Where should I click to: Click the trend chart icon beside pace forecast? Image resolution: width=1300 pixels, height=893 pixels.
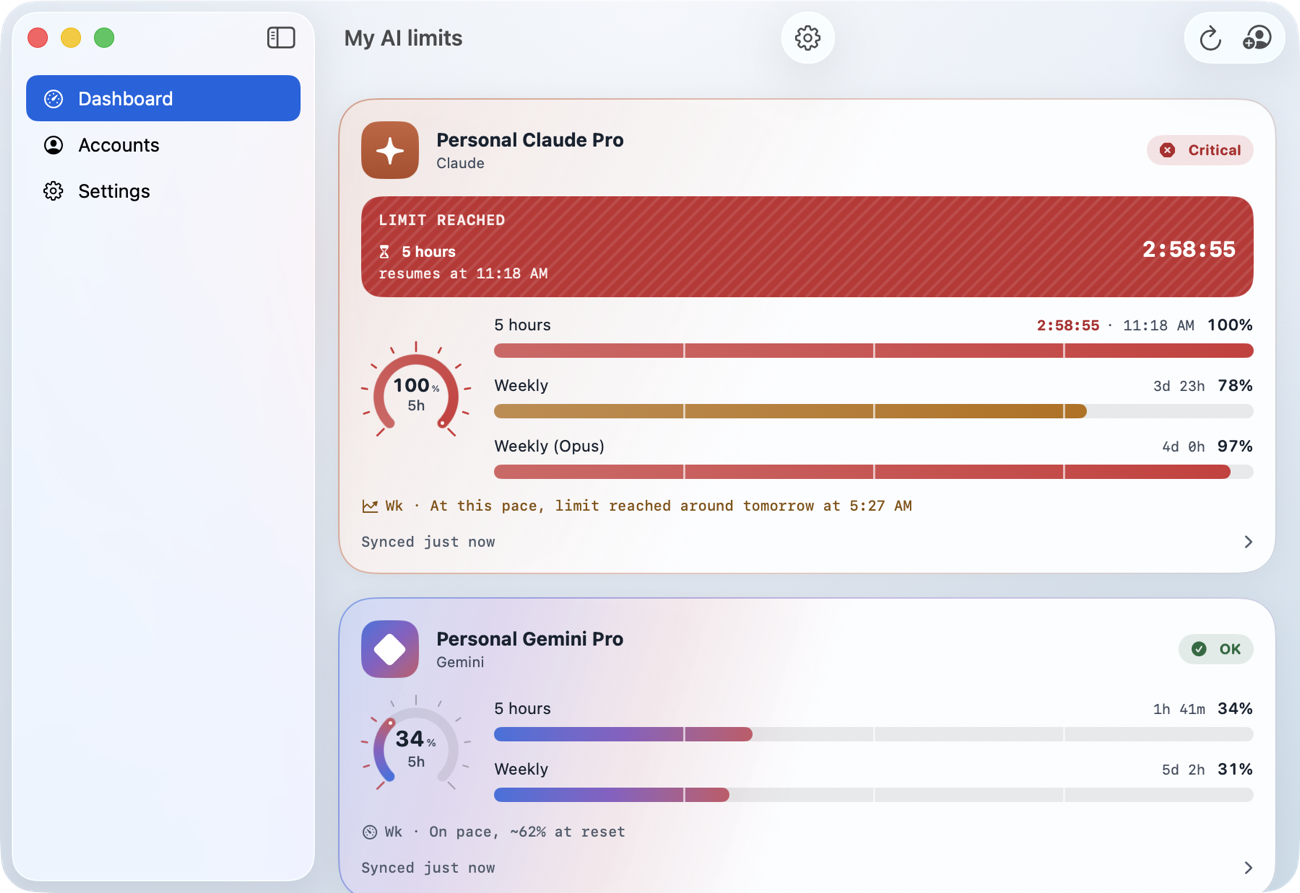[370, 506]
